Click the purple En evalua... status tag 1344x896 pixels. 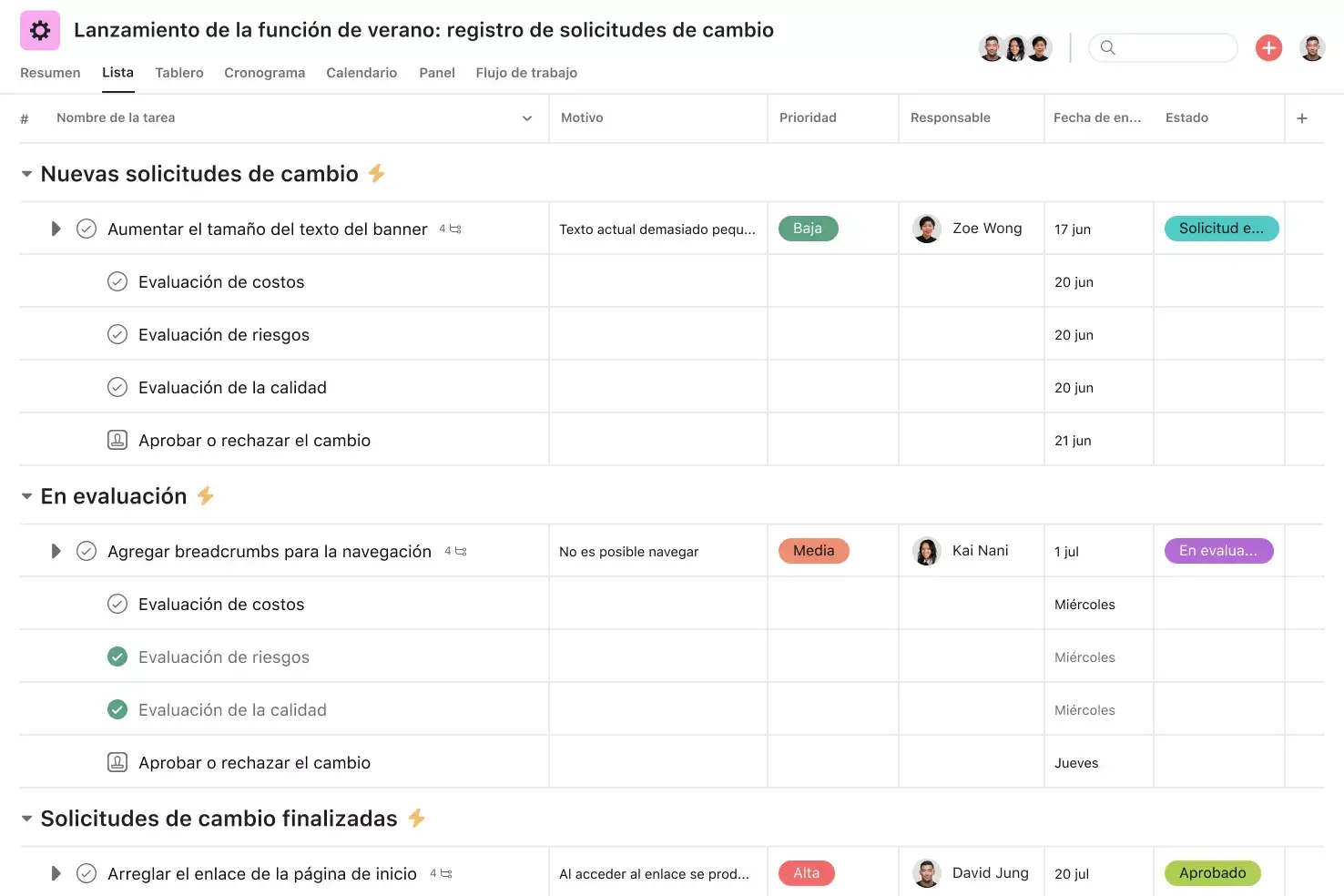point(1218,551)
